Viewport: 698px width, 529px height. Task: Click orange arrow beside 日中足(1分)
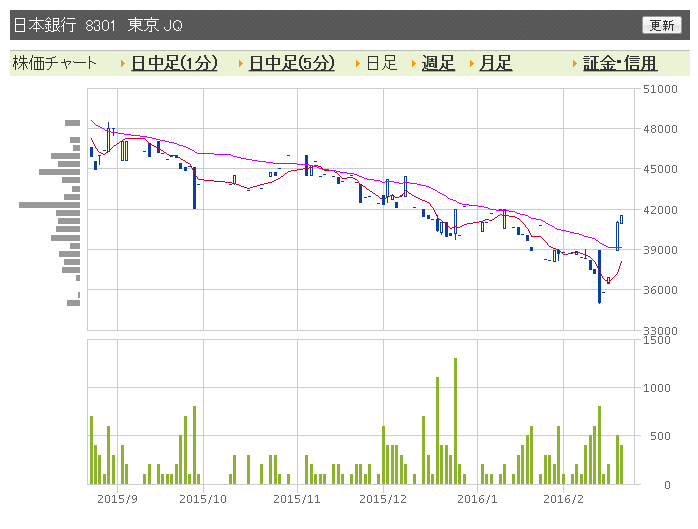123,64
